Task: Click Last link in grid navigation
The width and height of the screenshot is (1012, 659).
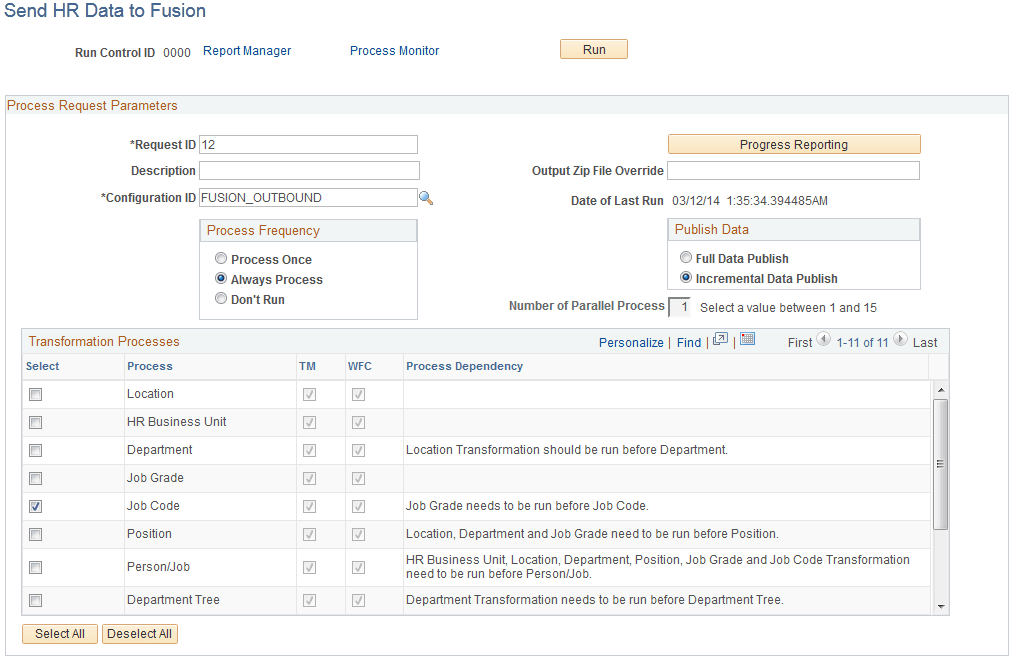Action: pyautogui.click(x=925, y=343)
